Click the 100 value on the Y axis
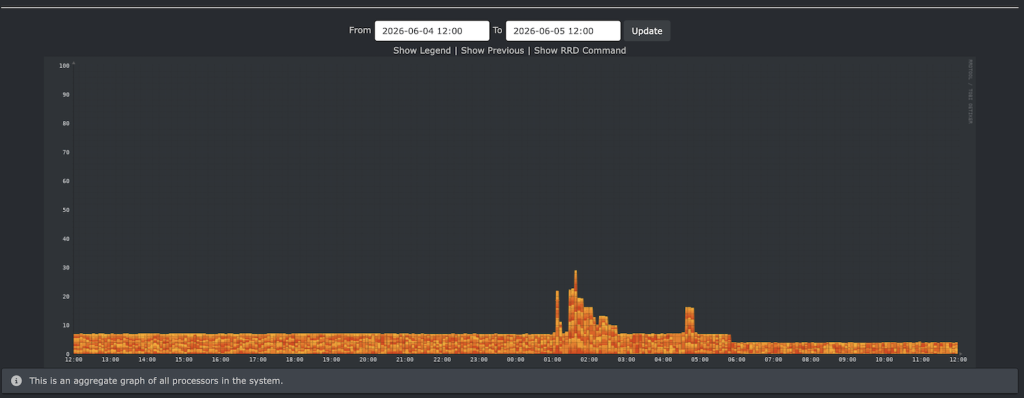Image resolution: width=1024 pixels, height=398 pixels. tap(64, 65)
